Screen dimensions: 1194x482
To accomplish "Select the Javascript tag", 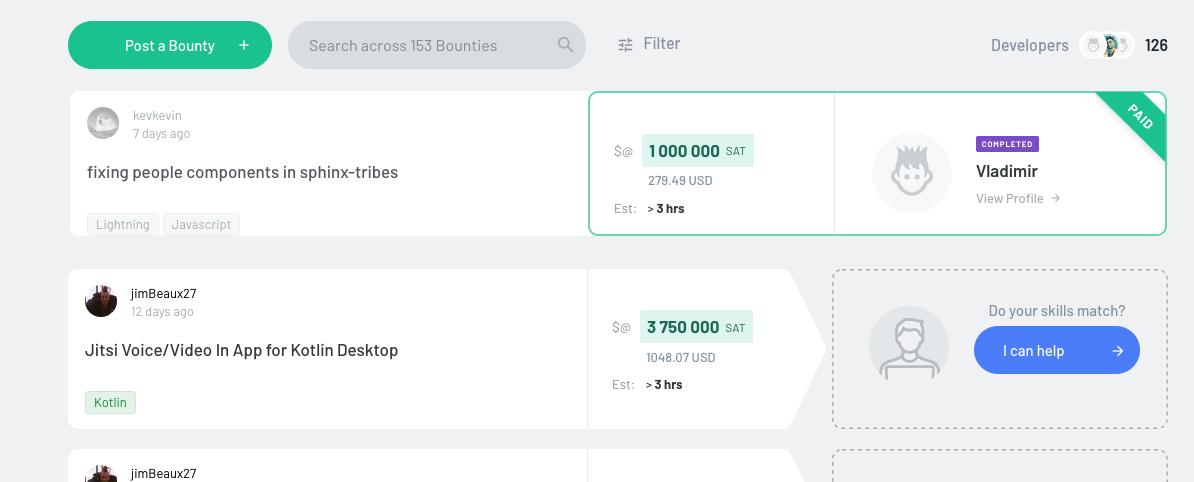I will [x=201, y=225].
